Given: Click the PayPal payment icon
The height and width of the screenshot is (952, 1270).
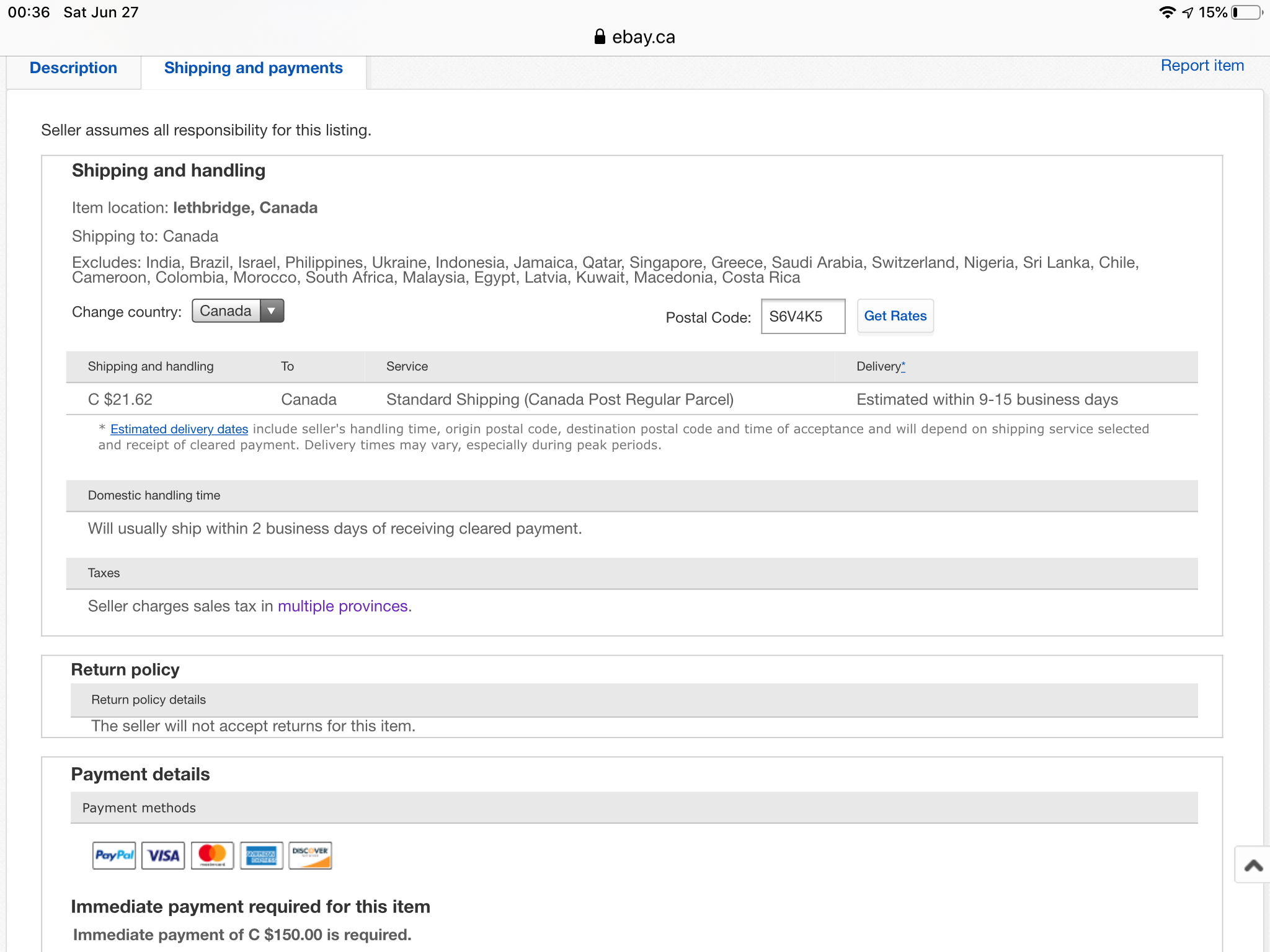Looking at the screenshot, I should [x=114, y=855].
